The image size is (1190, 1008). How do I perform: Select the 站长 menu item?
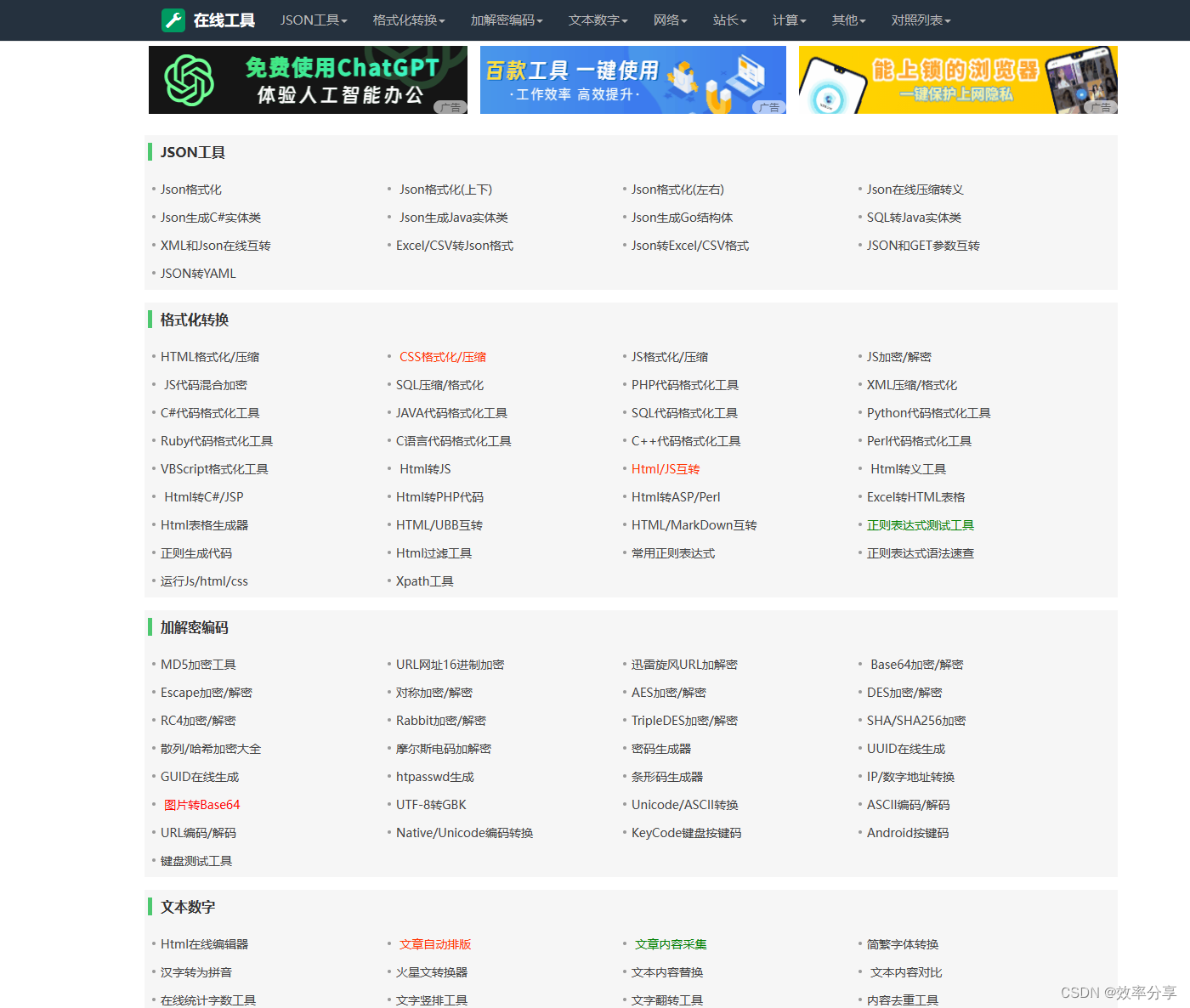pyautogui.click(x=728, y=20)
